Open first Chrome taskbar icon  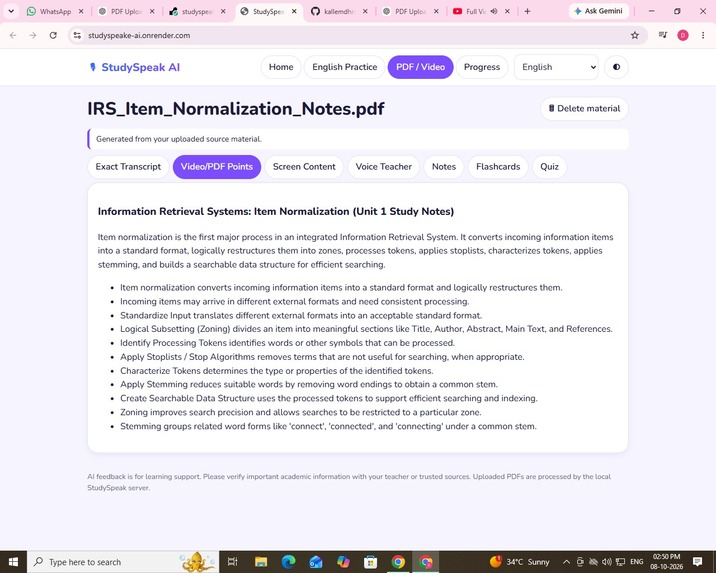398,562
